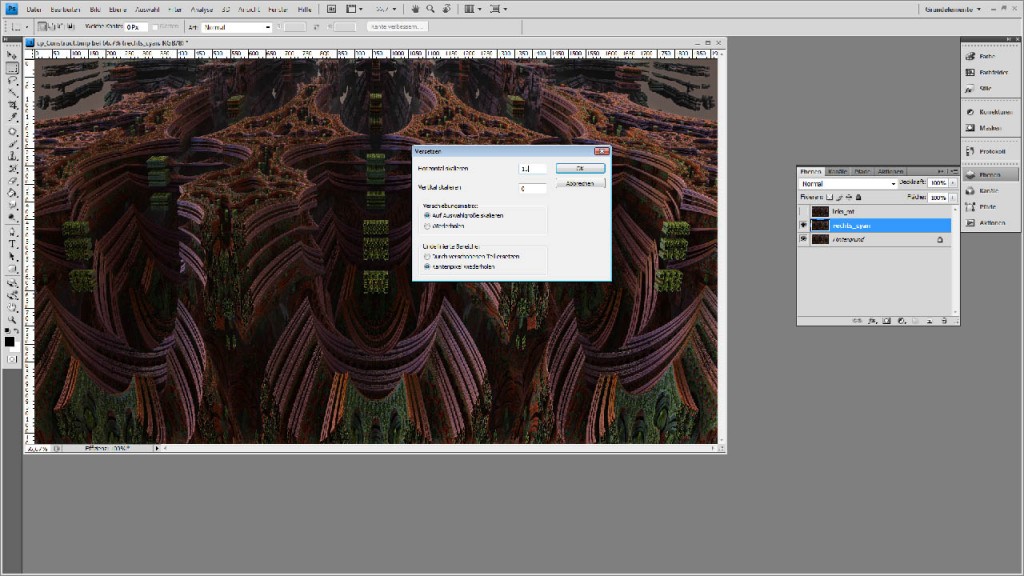Select the Crop tool
Screen dimensions: 1024x576
(12, 105)
